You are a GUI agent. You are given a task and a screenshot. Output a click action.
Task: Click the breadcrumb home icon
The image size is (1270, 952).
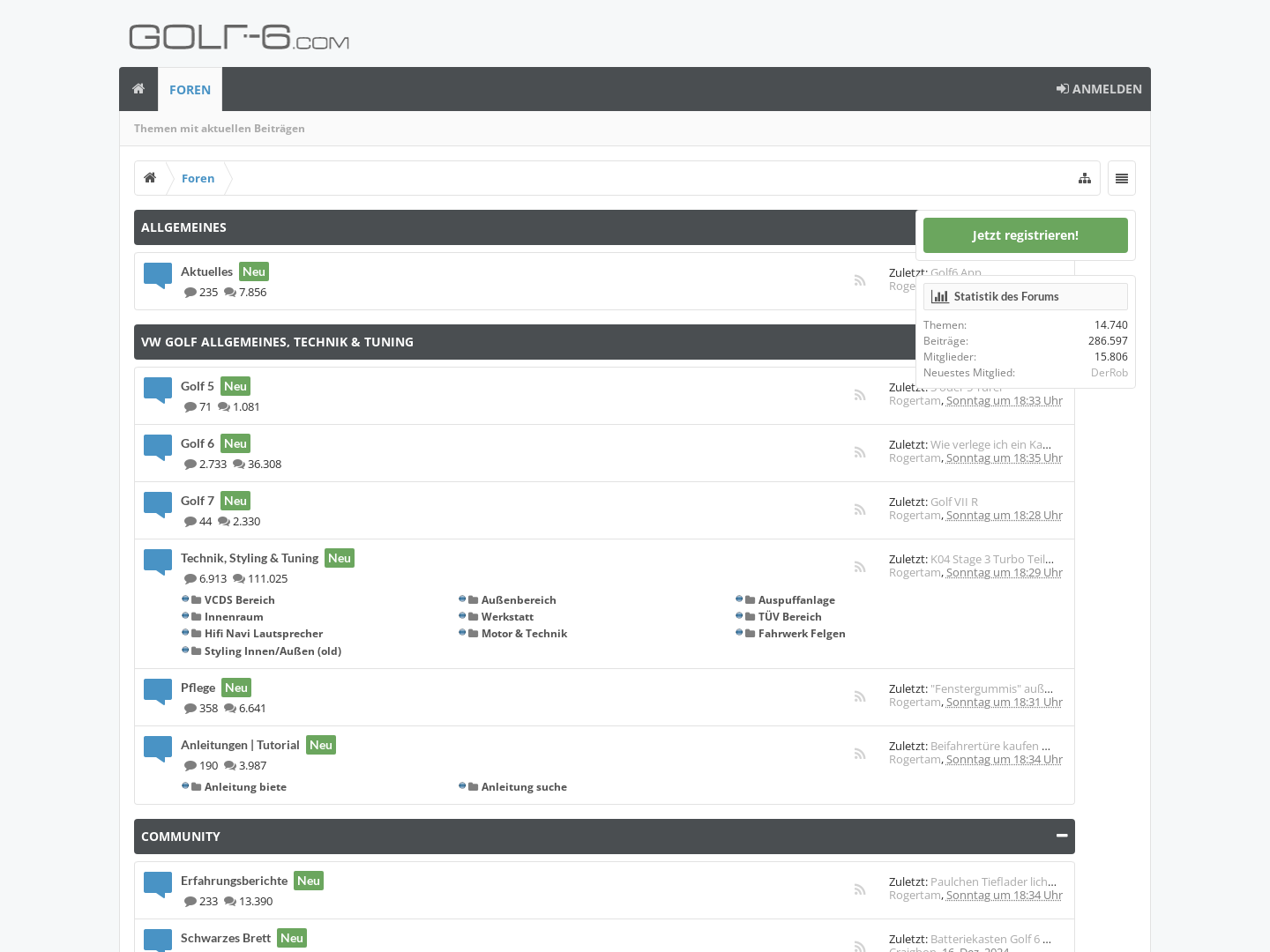(150, 178)
